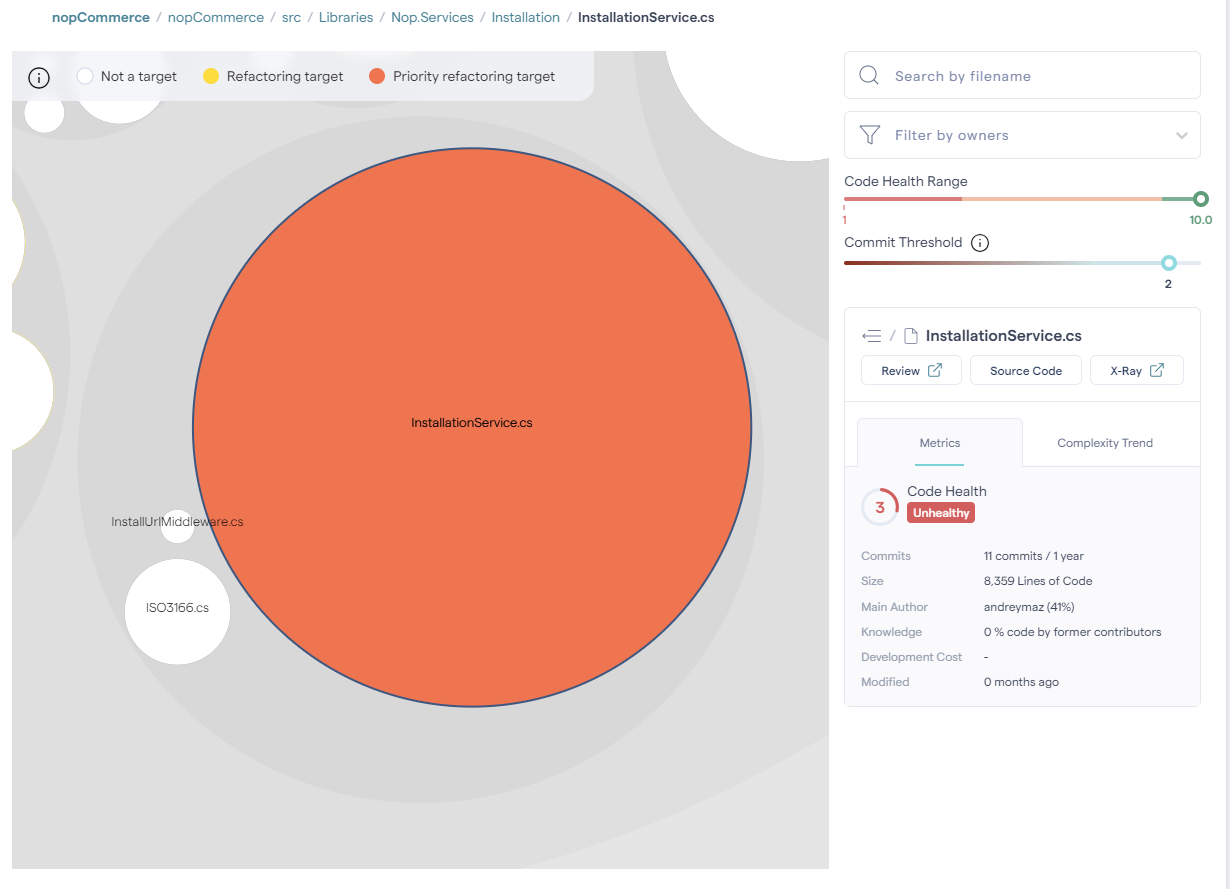Viewport: 1230px width, 889px height.
Task: Go to src breadcrumb
Action: (291, 17)
